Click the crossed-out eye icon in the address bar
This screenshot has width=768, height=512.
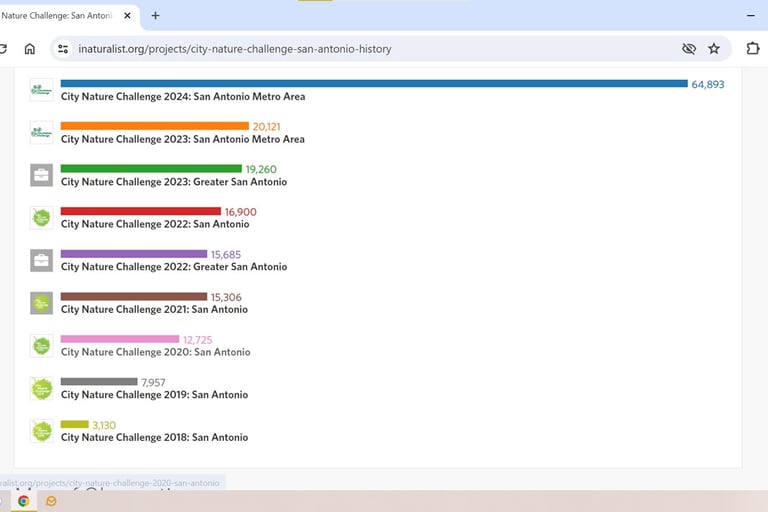click(x=689, y=49)
